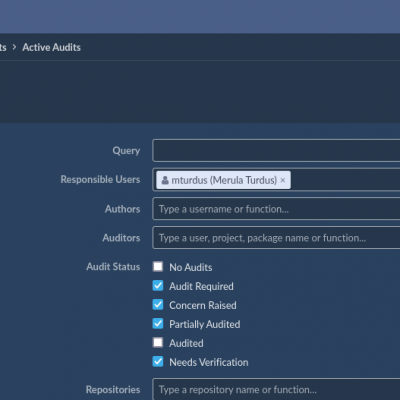This screenshot has width=400, height=400.
Task: Uncheck the Concern Raised checkbox
Action: (x=158, y=305)
